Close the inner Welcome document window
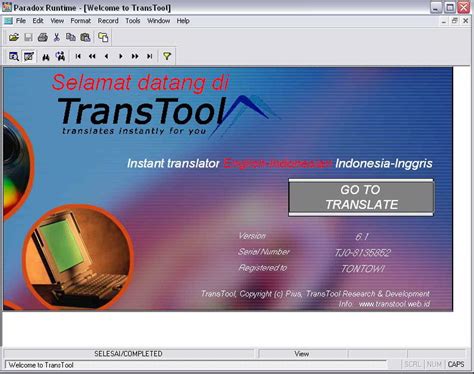 466,21
